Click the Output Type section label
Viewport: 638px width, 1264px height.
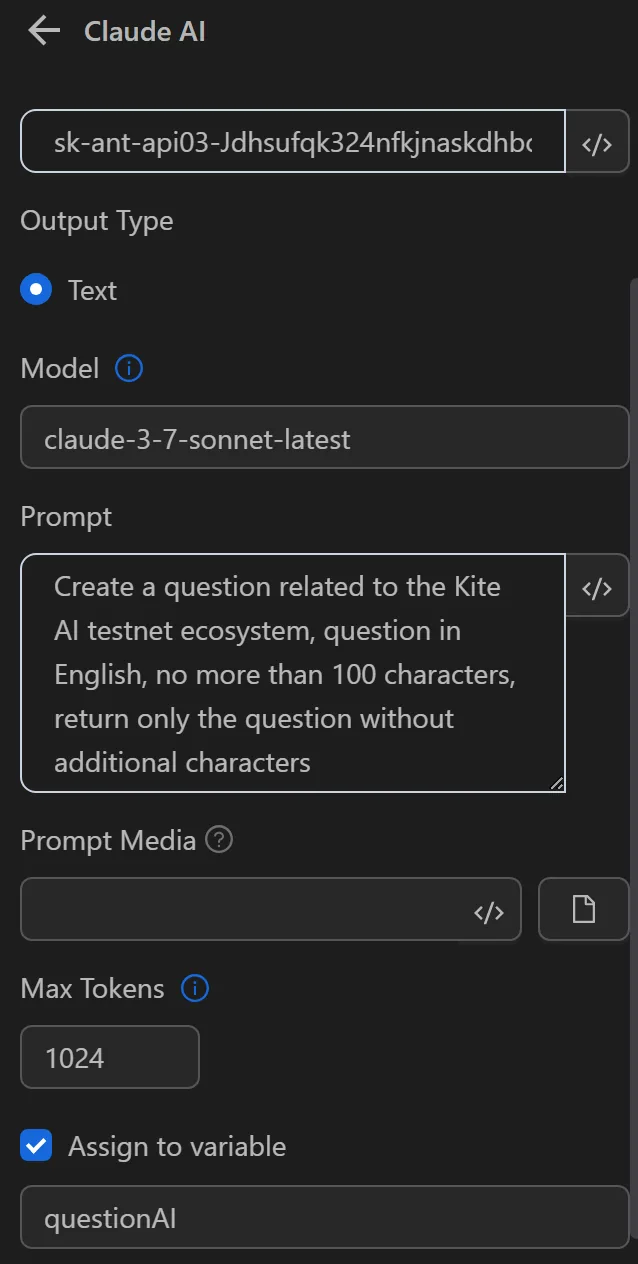tap(96, 220)
